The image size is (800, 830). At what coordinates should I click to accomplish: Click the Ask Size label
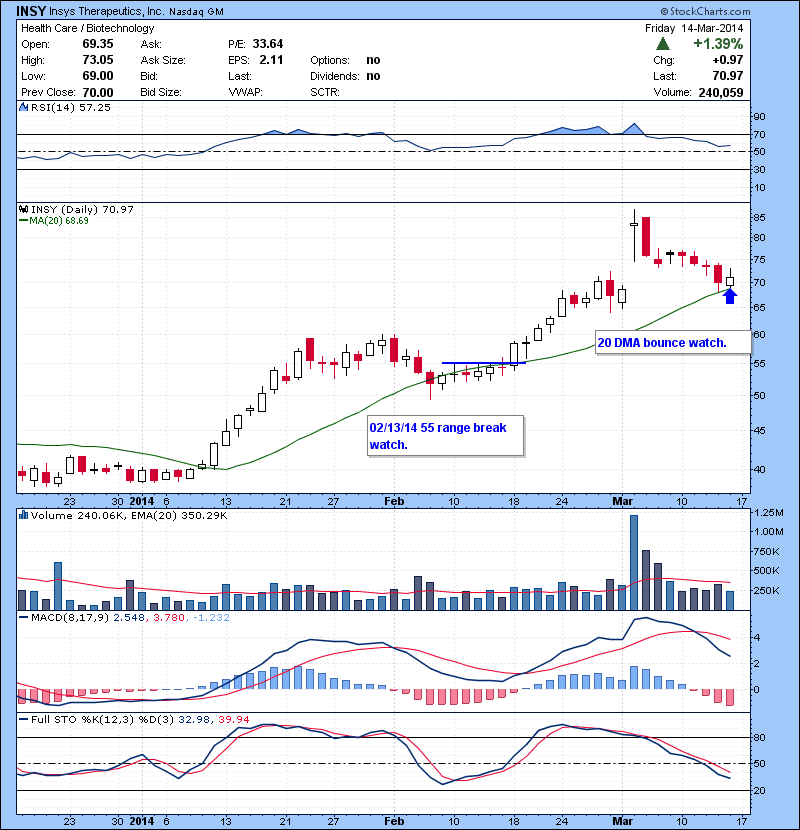[x=163, y=60]
